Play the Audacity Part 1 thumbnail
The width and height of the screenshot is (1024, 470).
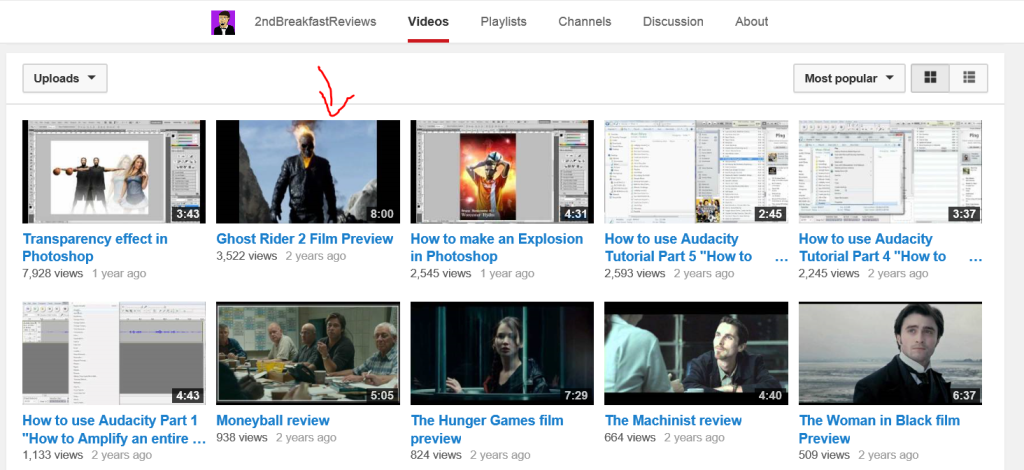tap(114, 353)
